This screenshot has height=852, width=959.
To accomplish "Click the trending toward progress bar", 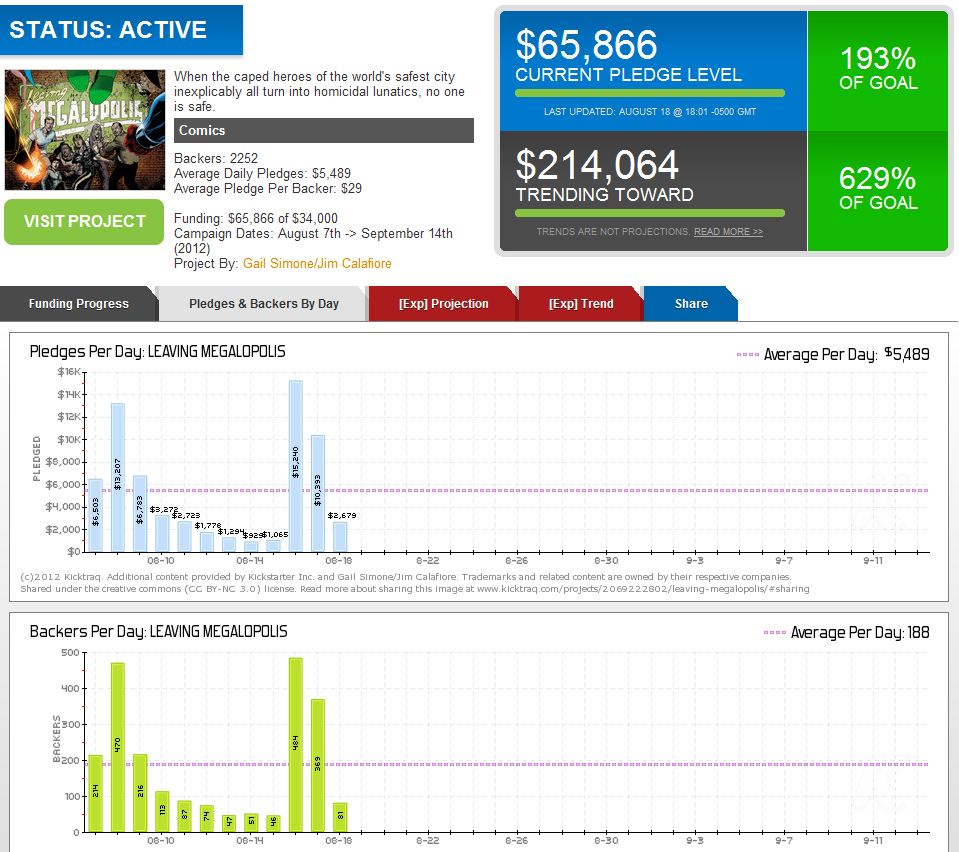I will point(649,213).
